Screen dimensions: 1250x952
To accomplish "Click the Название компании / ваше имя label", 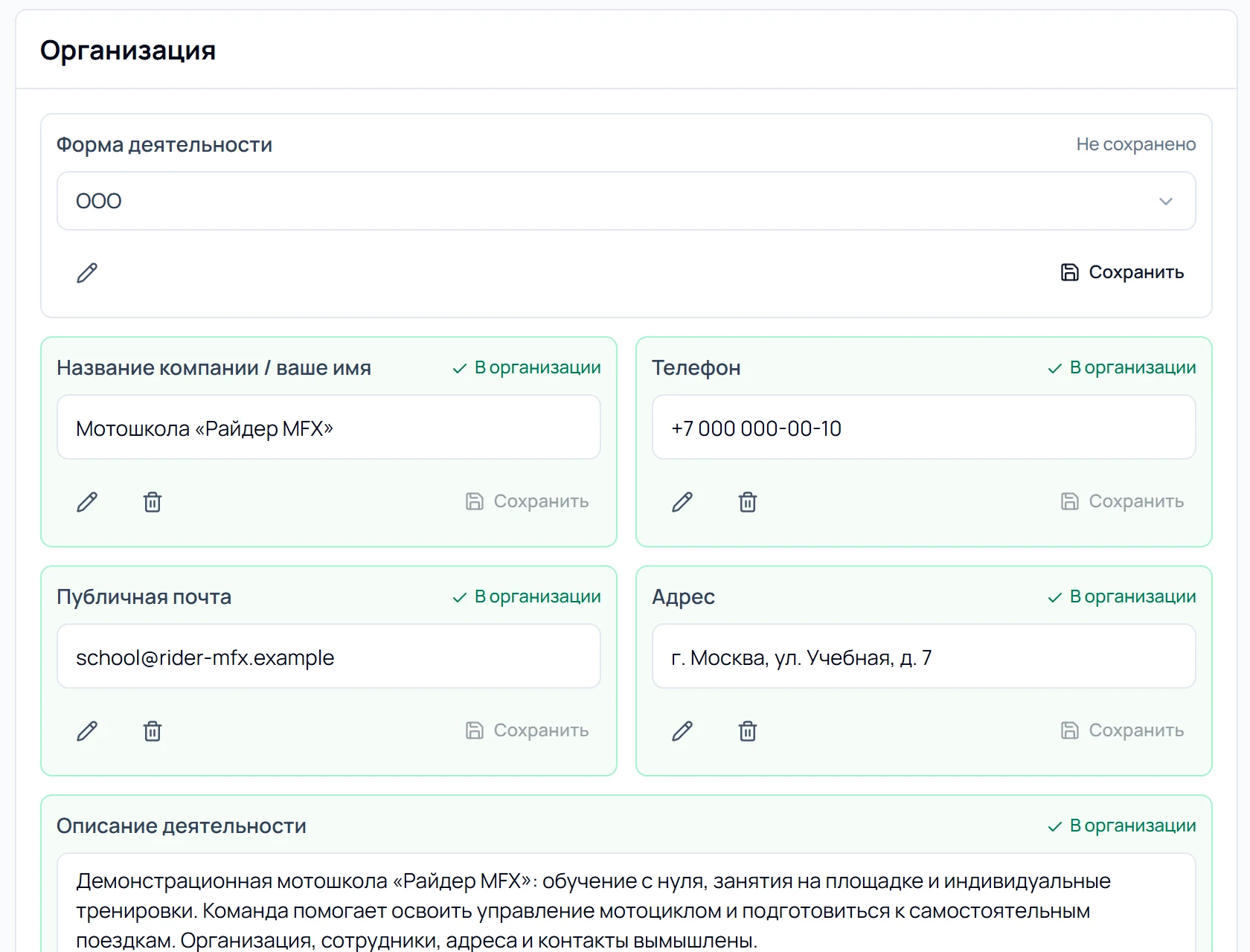I will tap(214, 367).
